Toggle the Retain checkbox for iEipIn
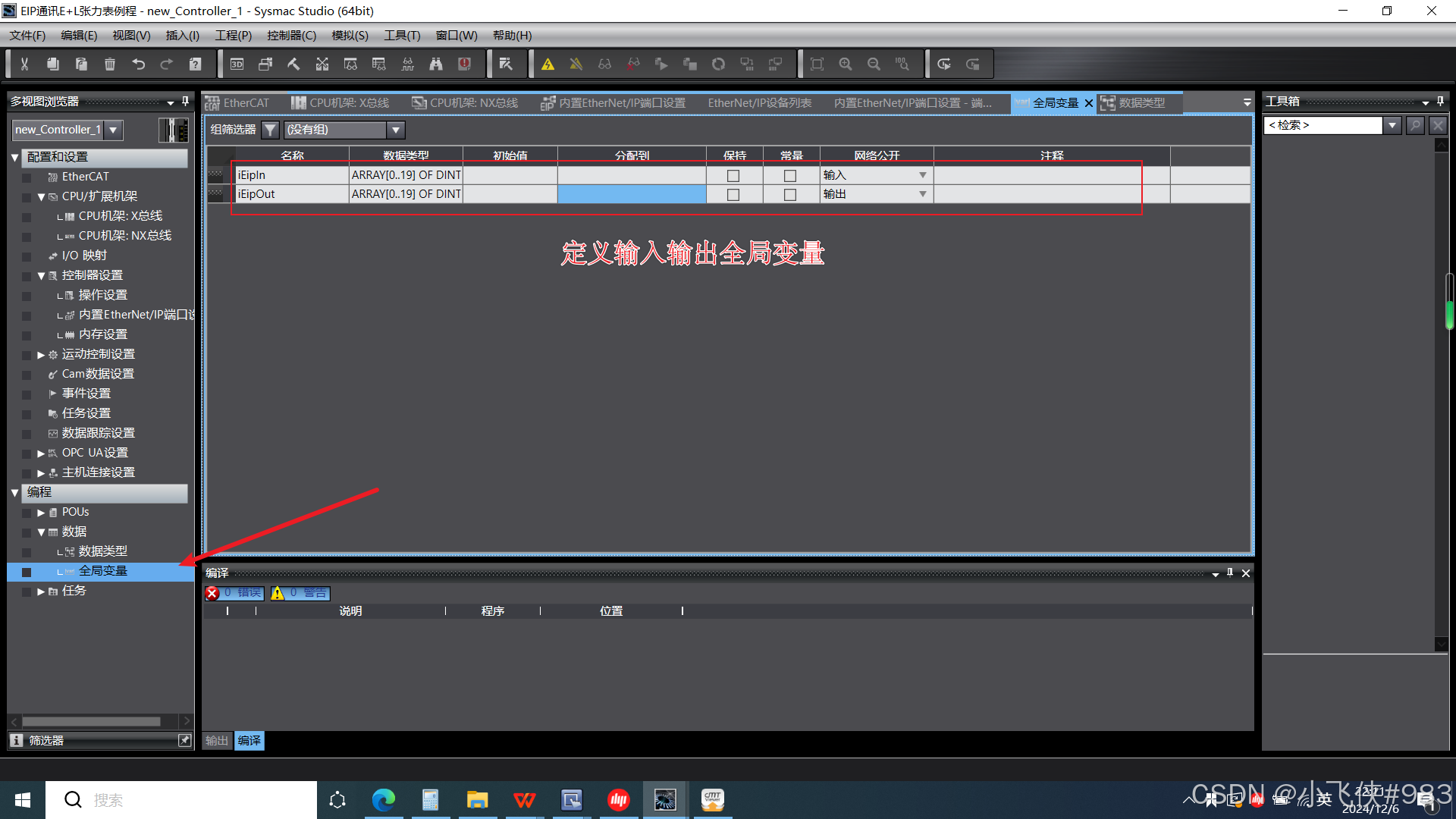Image resolution: width=1456 pixels, height=819 pixels. [733, 175]
